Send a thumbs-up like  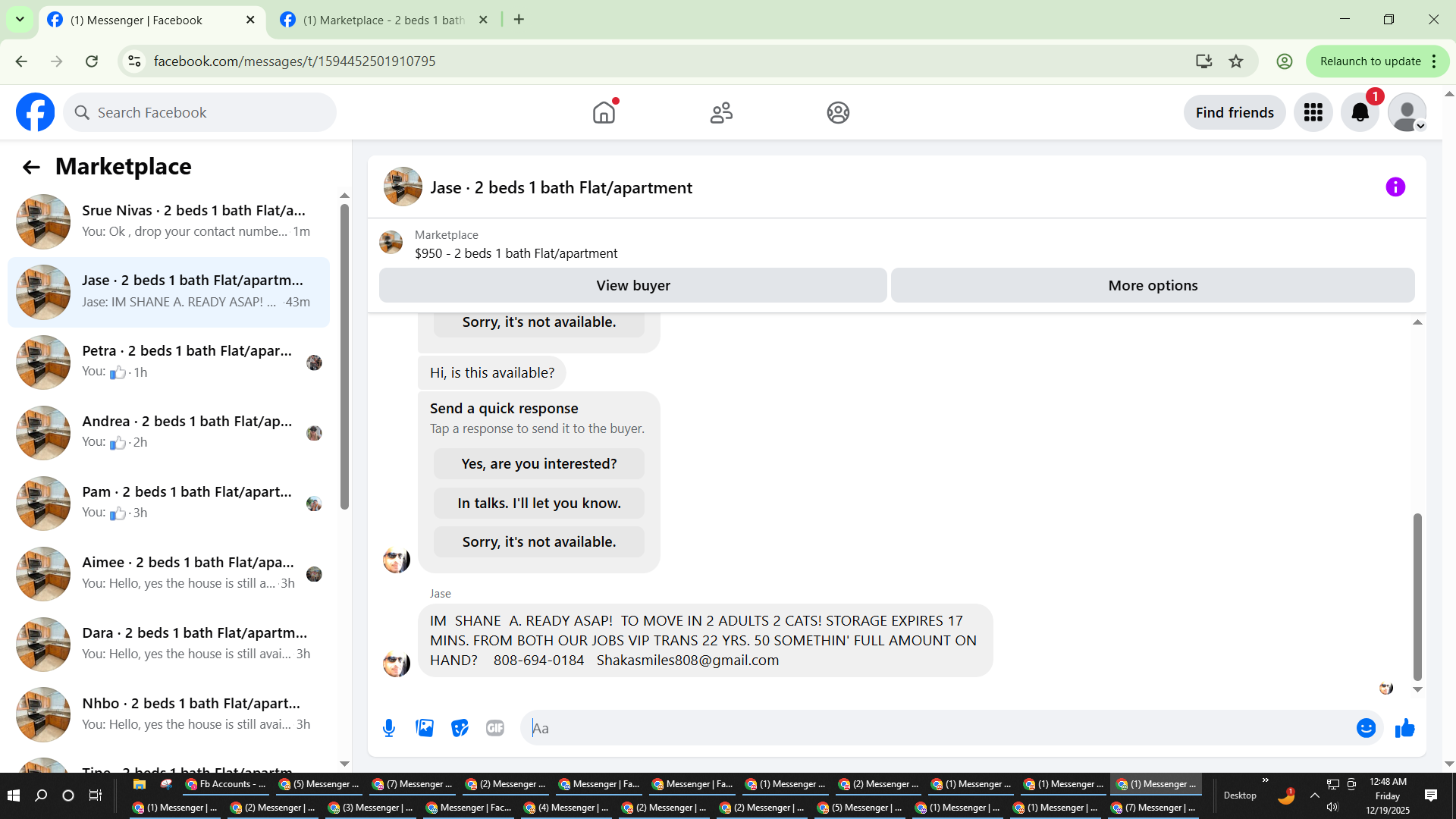1404,728
